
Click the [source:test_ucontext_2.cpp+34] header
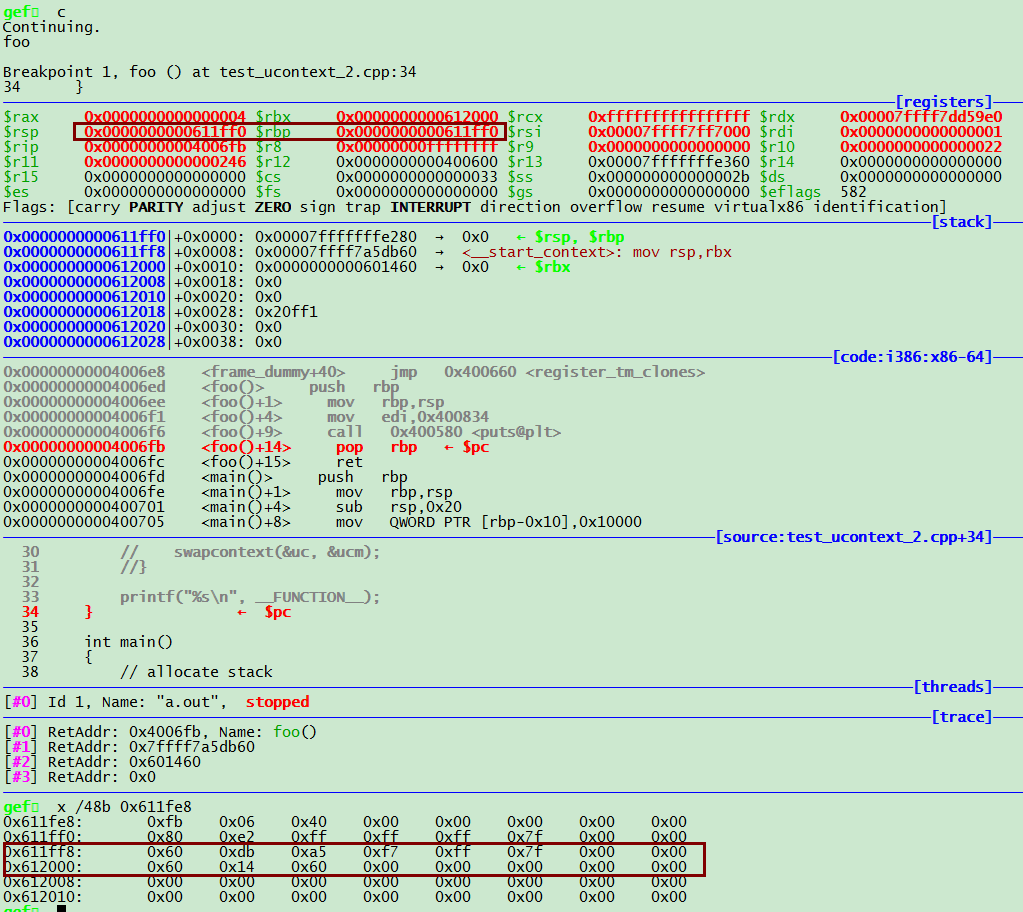(853, 537)
